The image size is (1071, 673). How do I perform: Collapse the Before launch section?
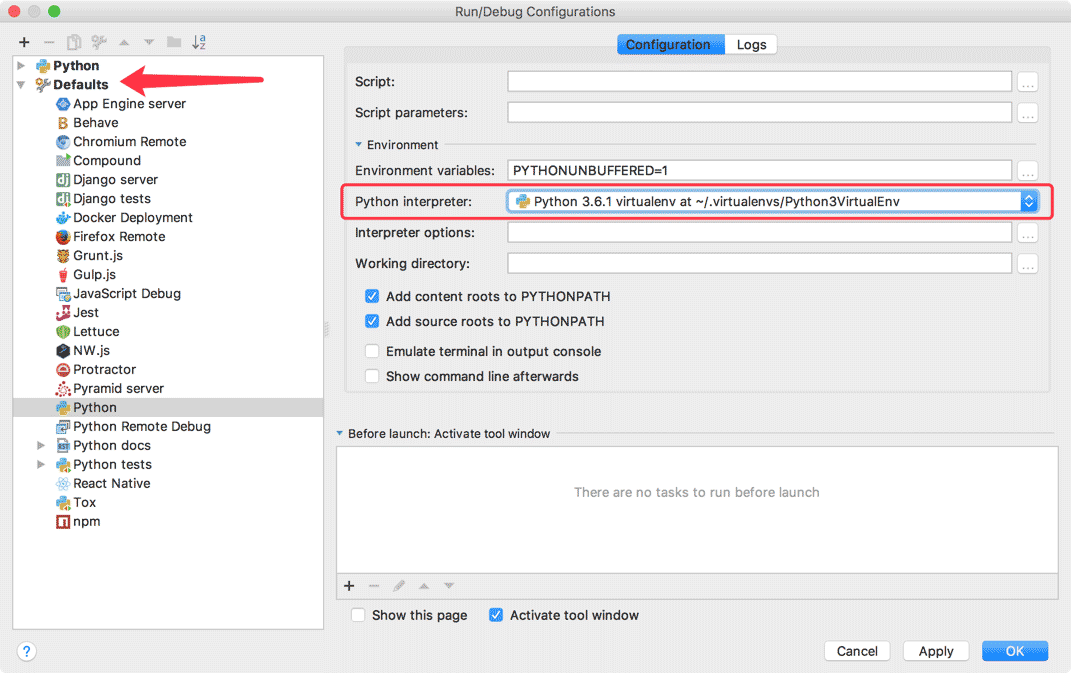coord(339,434)
